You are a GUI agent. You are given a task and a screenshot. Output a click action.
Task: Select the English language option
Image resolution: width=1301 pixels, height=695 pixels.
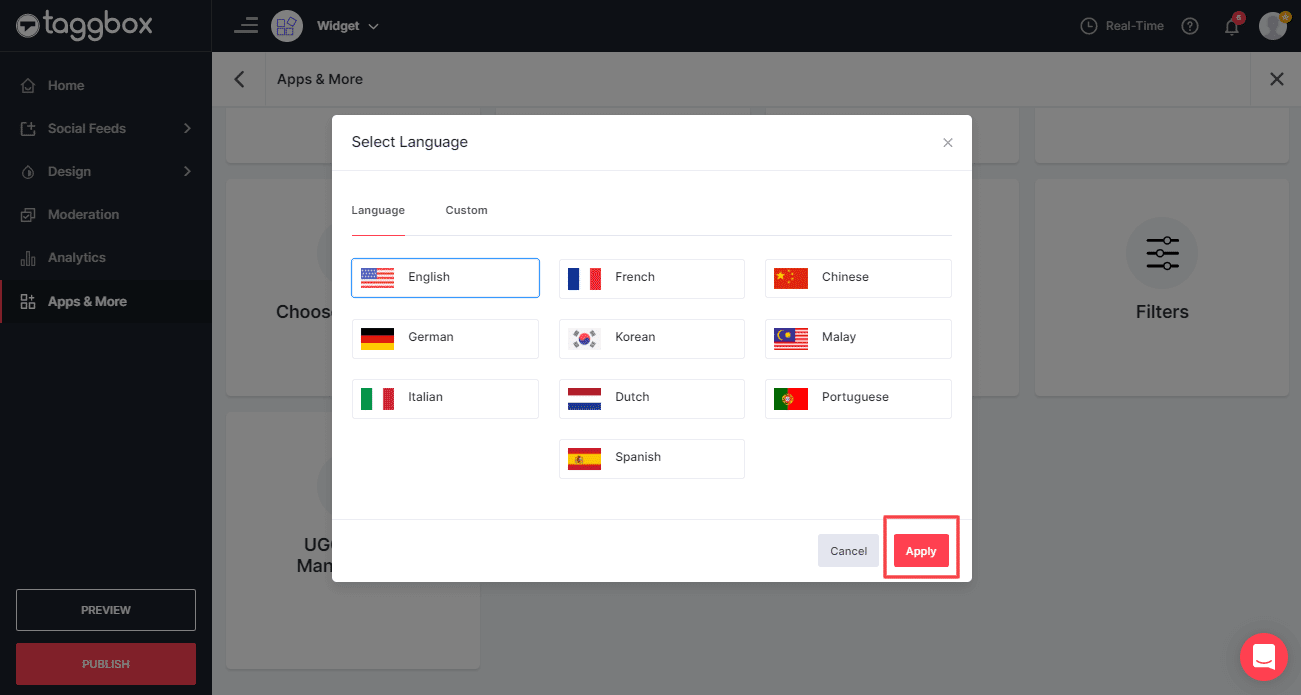point(445,278)
